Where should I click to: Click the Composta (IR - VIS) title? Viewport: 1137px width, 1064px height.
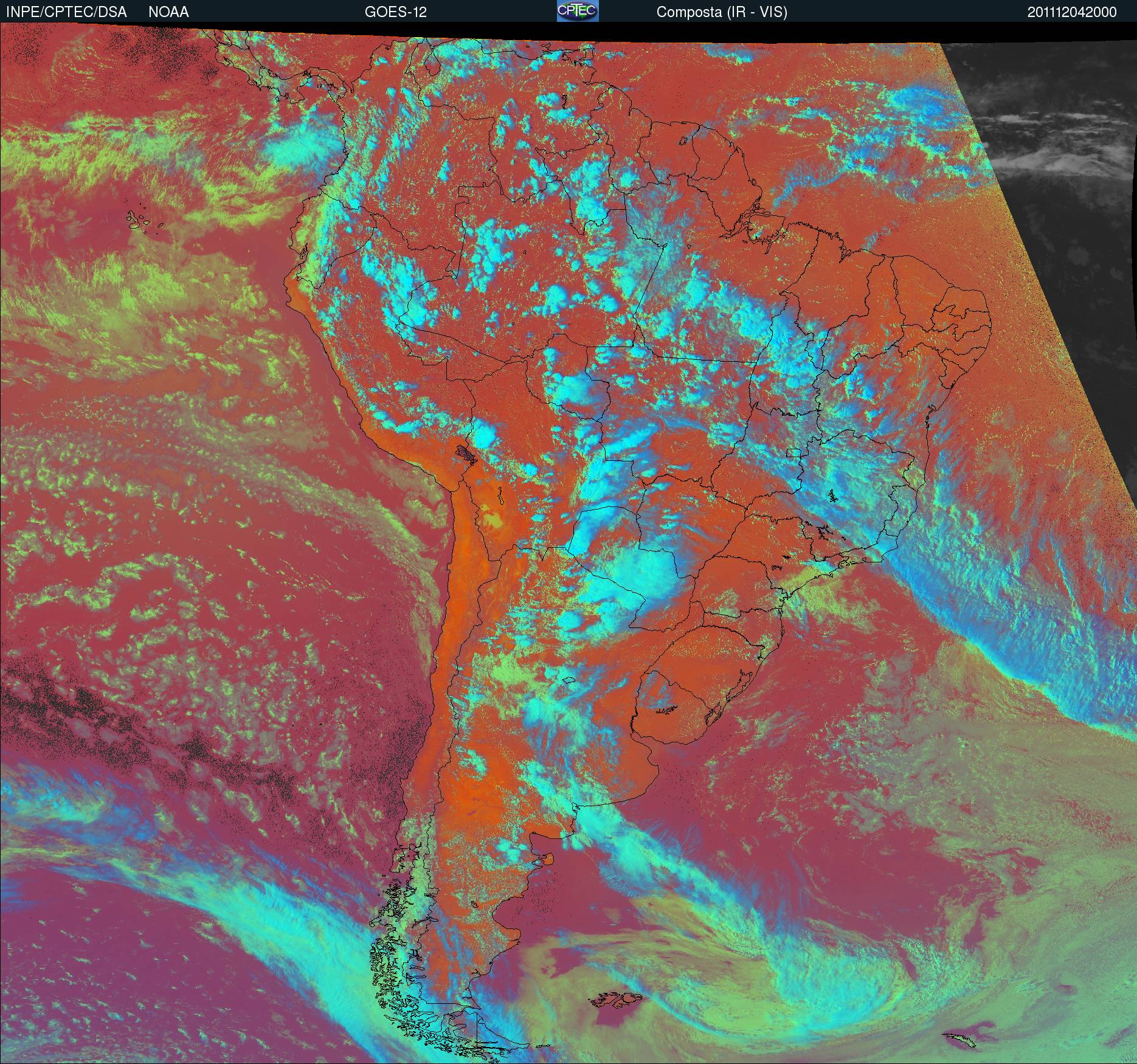[722, 12]
